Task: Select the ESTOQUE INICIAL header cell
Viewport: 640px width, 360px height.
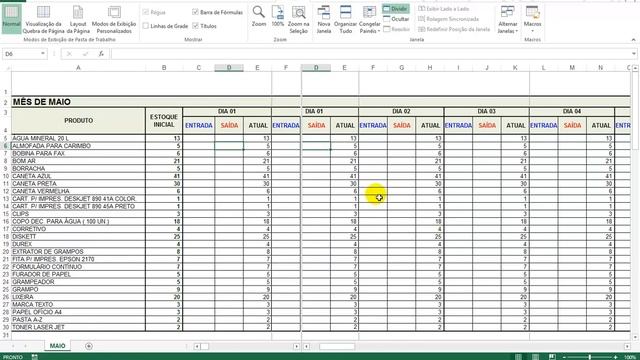Action: coord(164,121)
